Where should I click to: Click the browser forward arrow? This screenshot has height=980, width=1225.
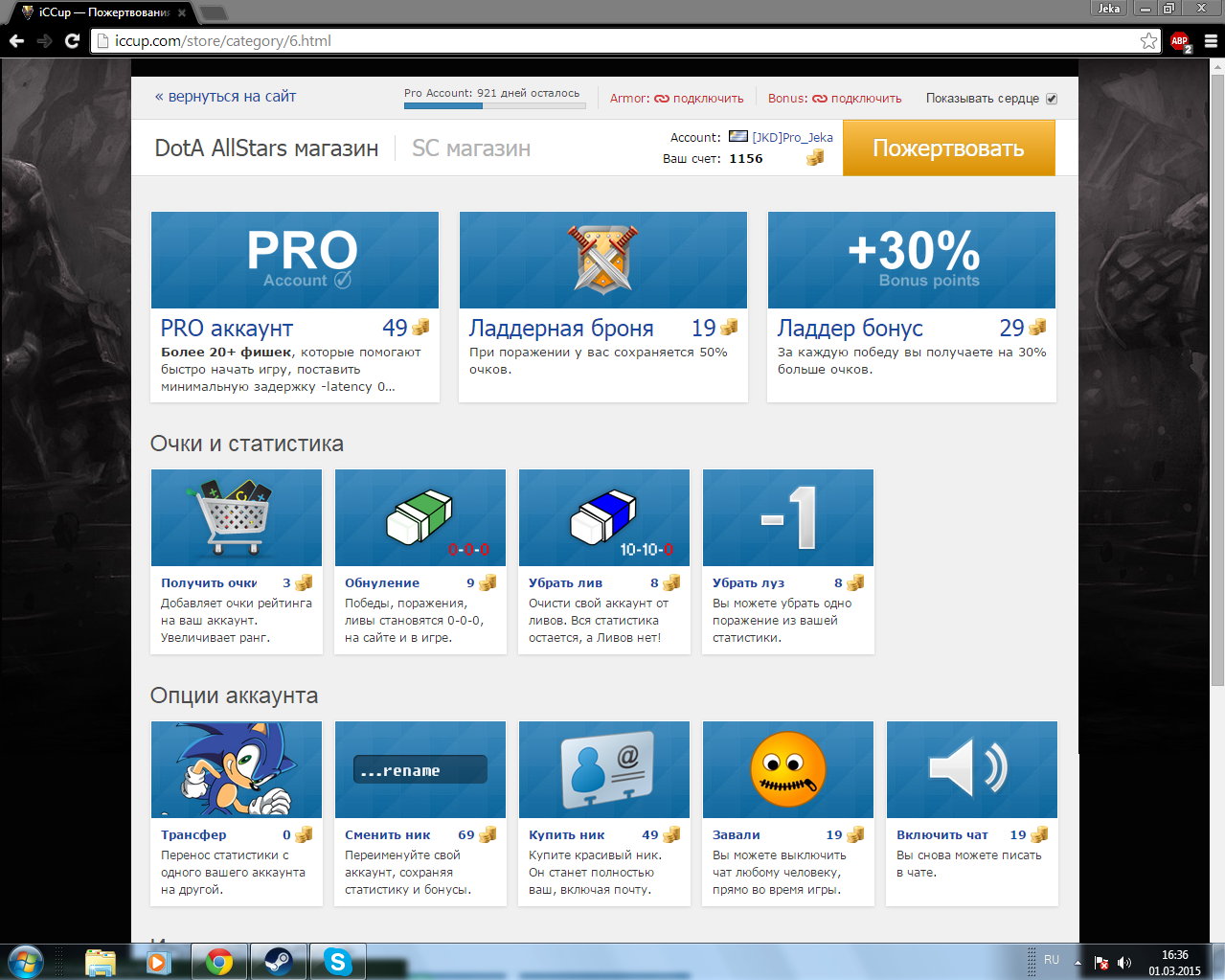[44, 41]
